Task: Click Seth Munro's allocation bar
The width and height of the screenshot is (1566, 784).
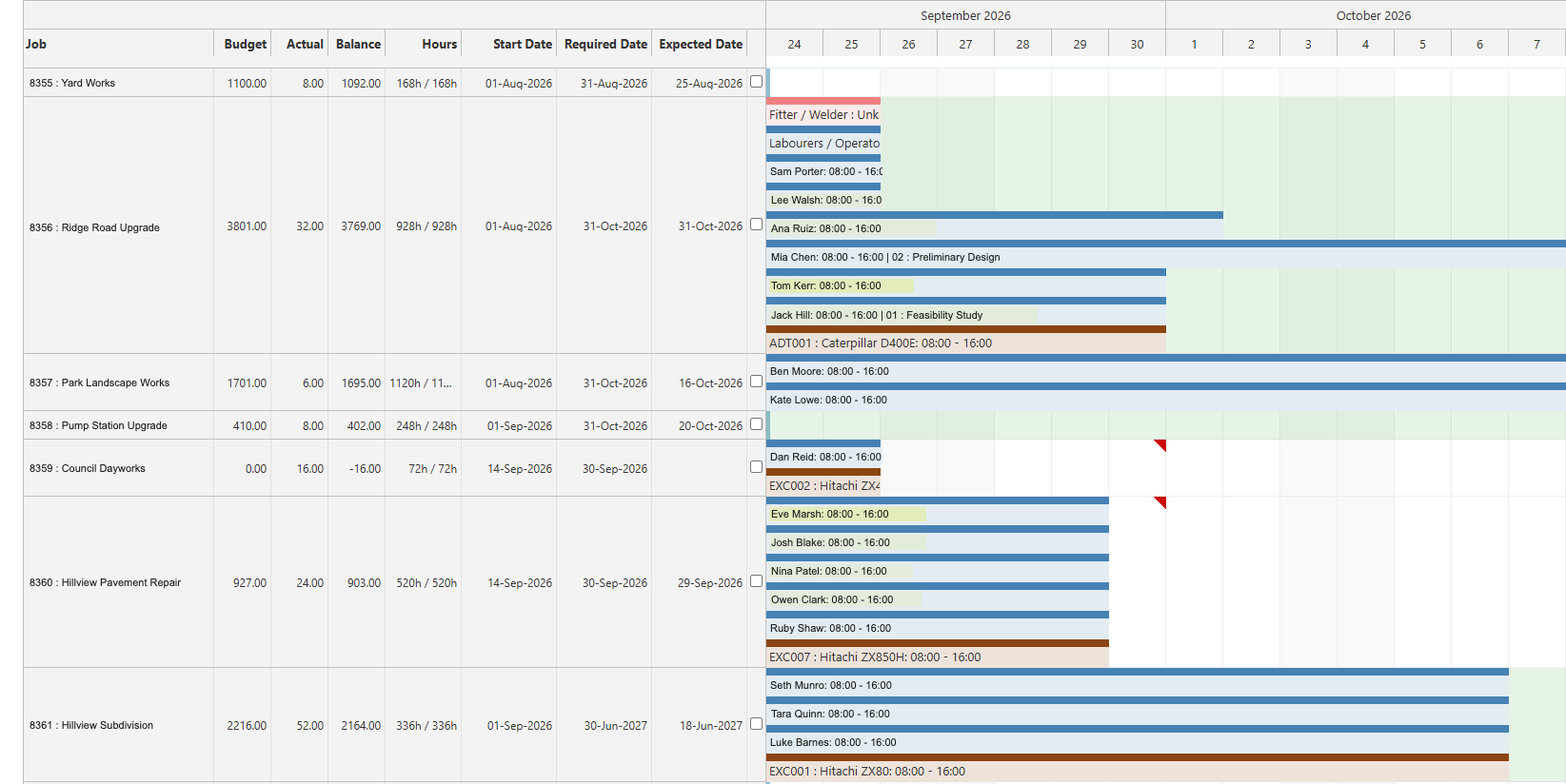Action: pos(1138,682)
